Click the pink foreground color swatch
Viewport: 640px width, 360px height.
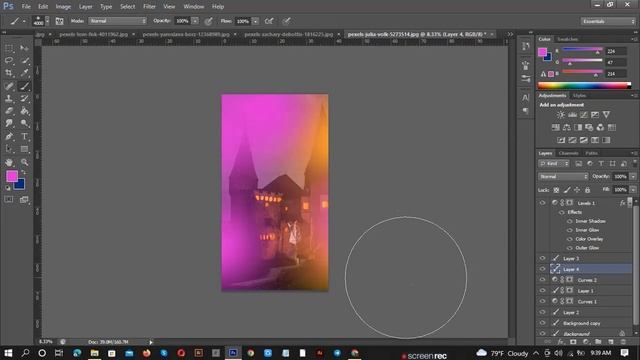click(x=11, y=176)
